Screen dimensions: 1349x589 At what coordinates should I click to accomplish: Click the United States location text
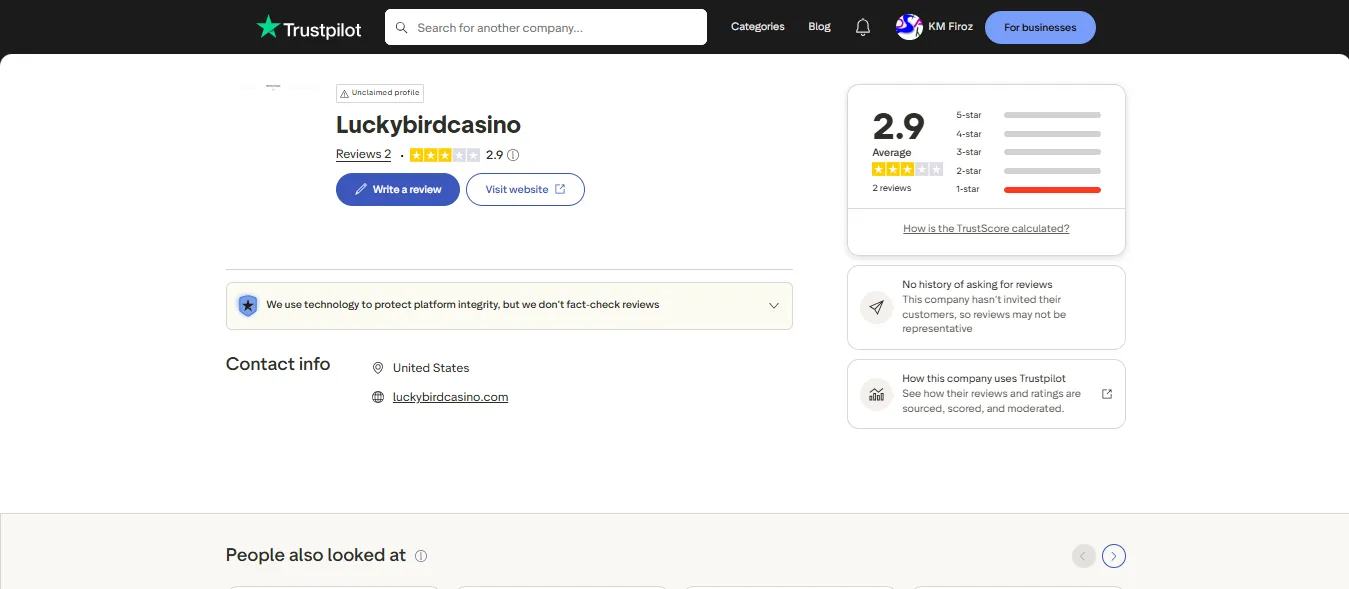431,368
